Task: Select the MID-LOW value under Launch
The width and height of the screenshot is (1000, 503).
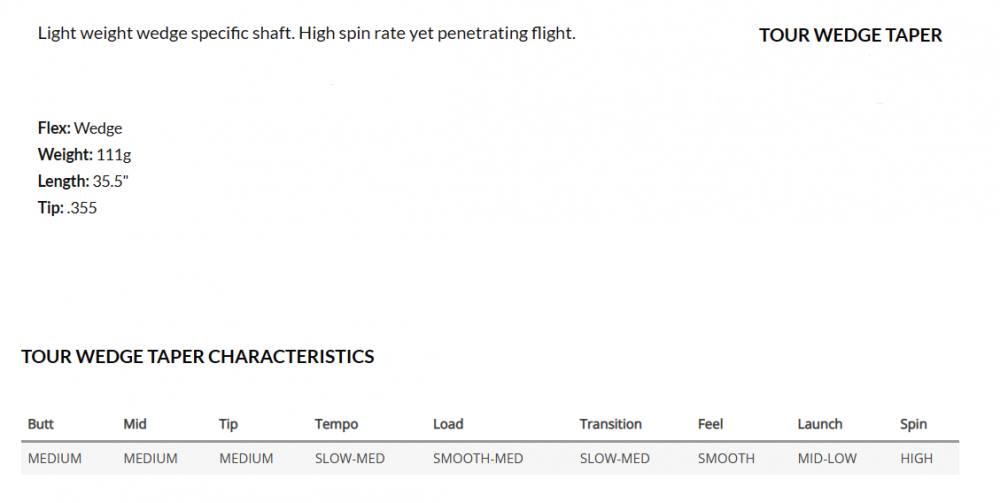Action: (828, 459)
